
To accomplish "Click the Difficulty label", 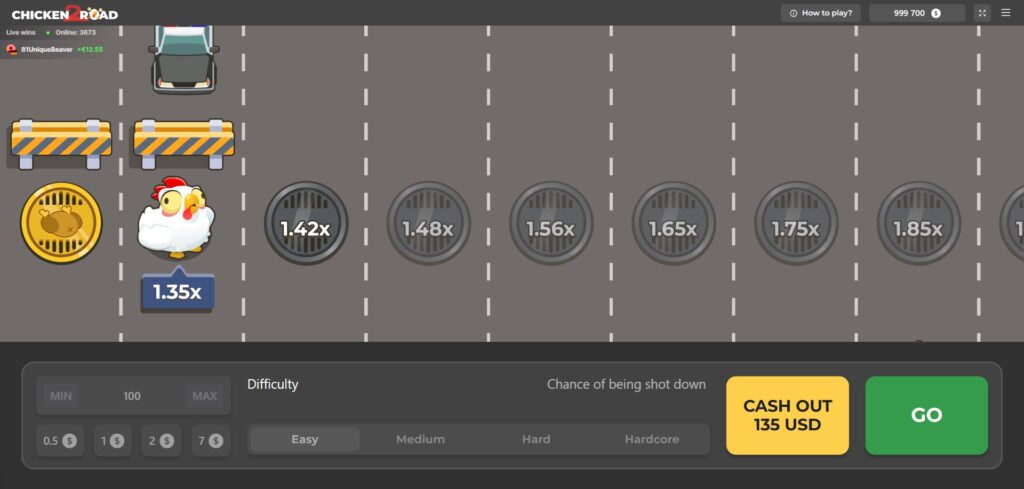I will 272,384.
